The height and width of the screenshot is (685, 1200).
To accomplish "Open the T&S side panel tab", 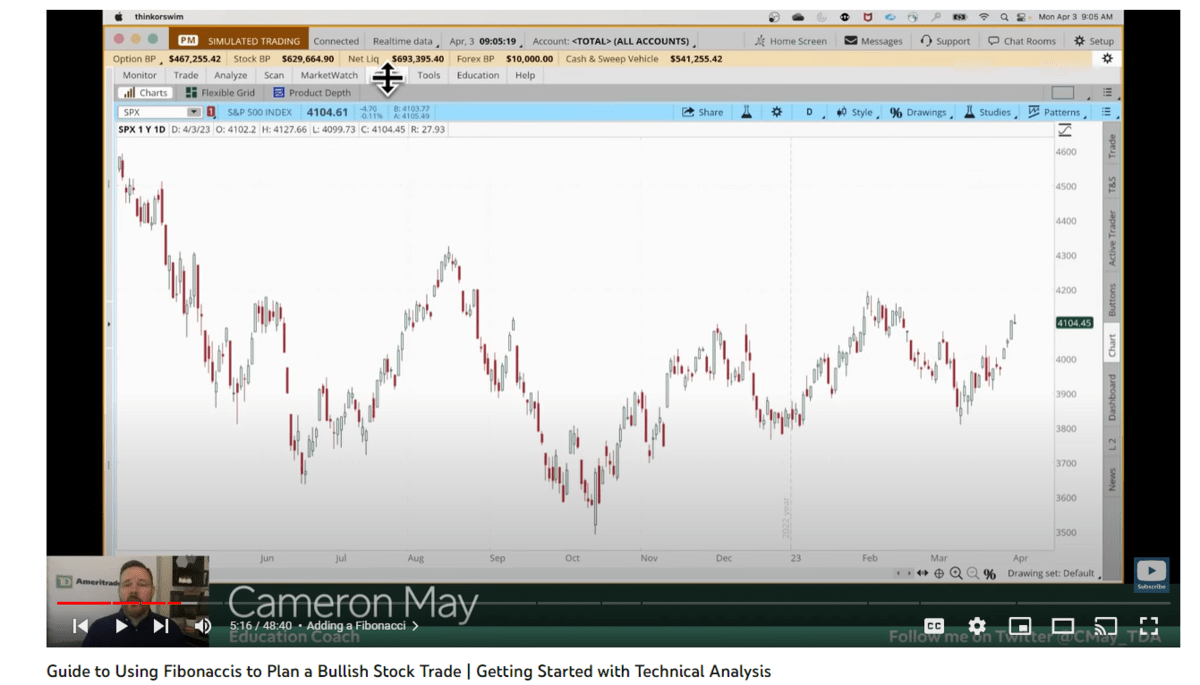I will coord(1112,186).
